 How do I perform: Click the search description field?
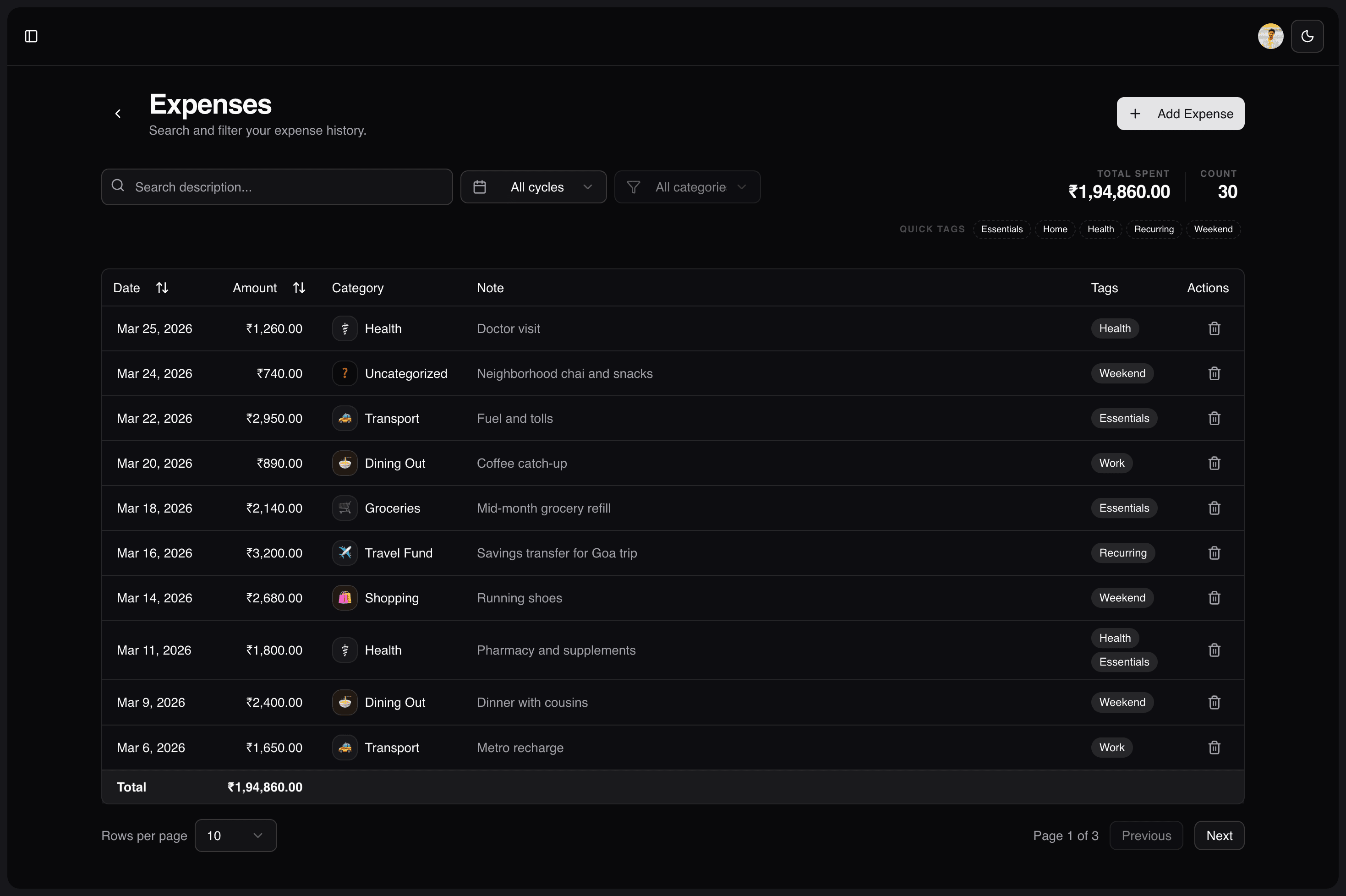click(277, 186)
